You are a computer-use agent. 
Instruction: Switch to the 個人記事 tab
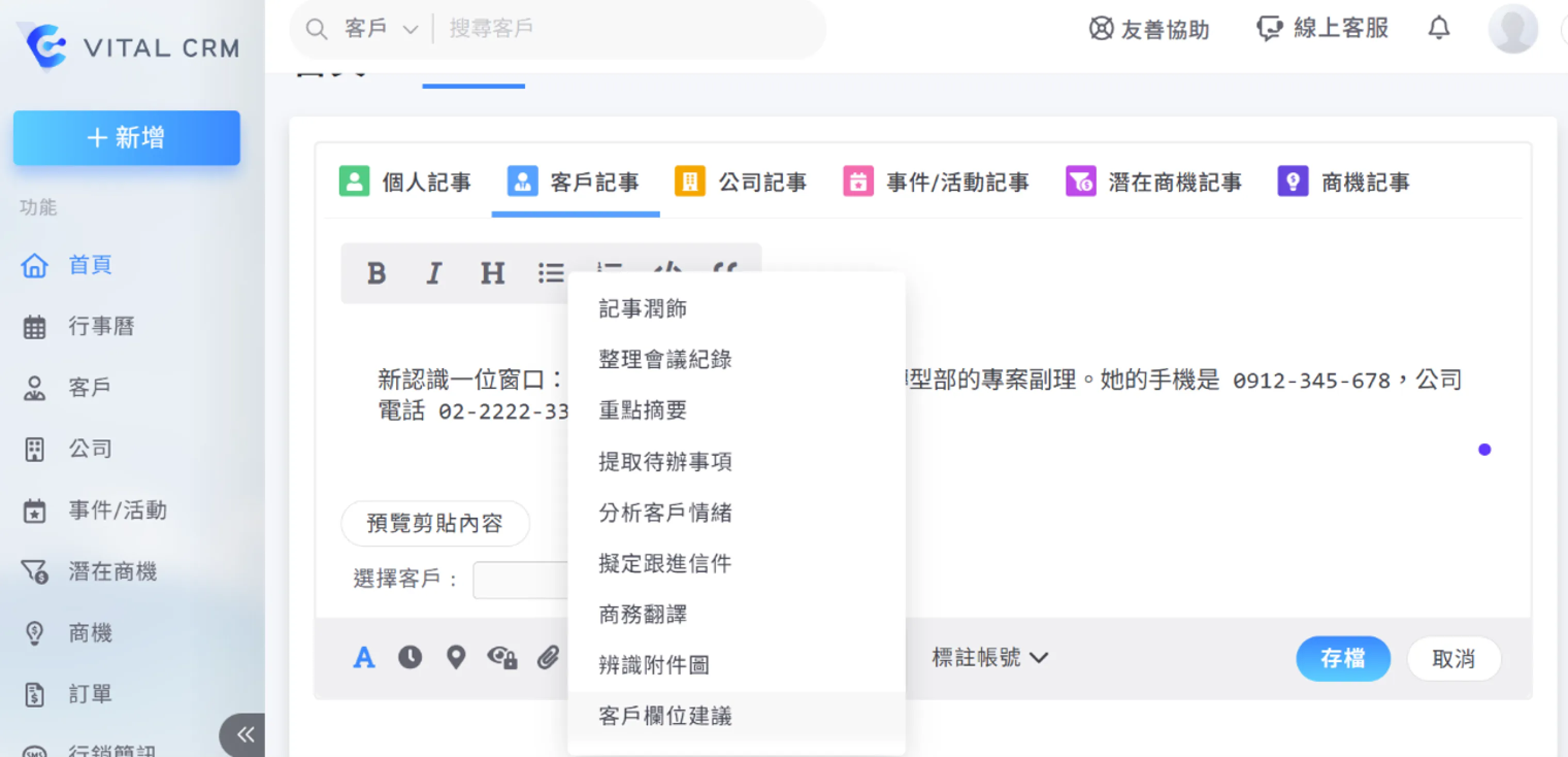point(405,182)
